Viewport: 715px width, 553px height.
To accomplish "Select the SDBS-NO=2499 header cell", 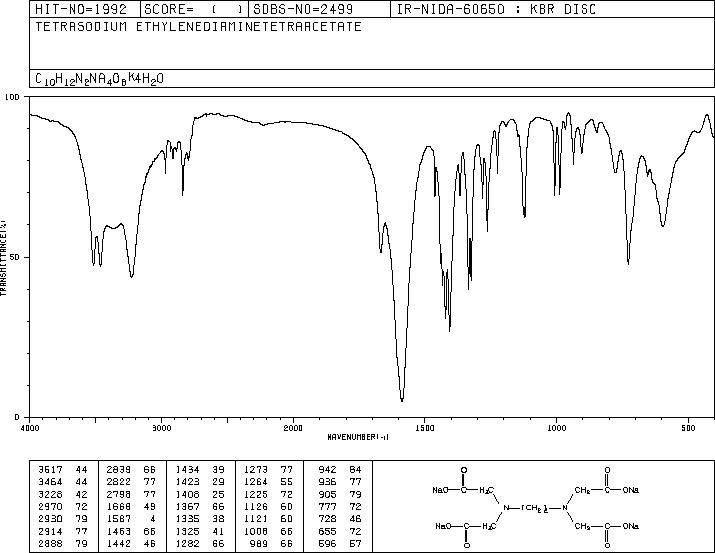I will [303, 9].
